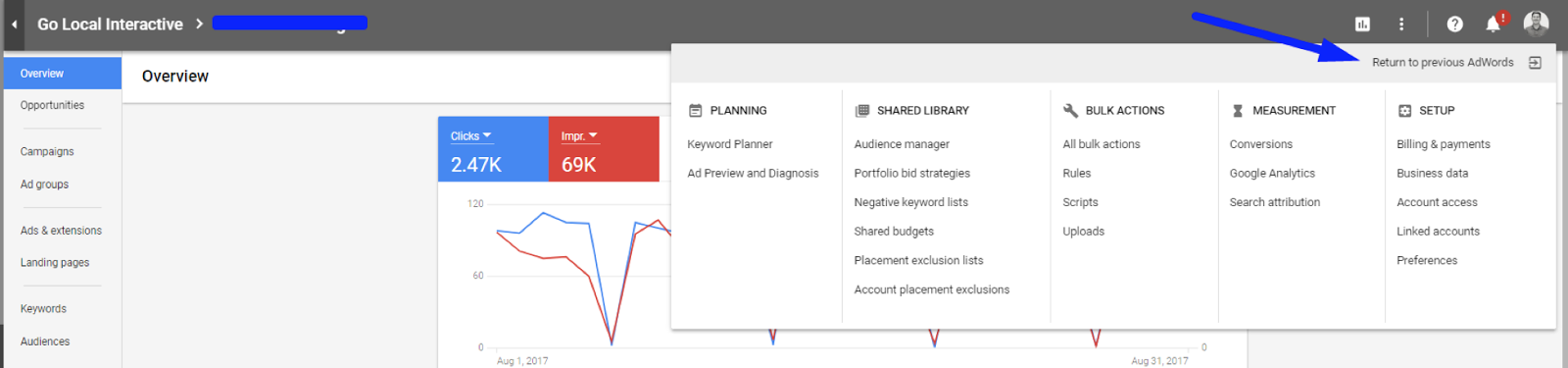Click the back arrow beside Go Local Interactive

point(14,24)
